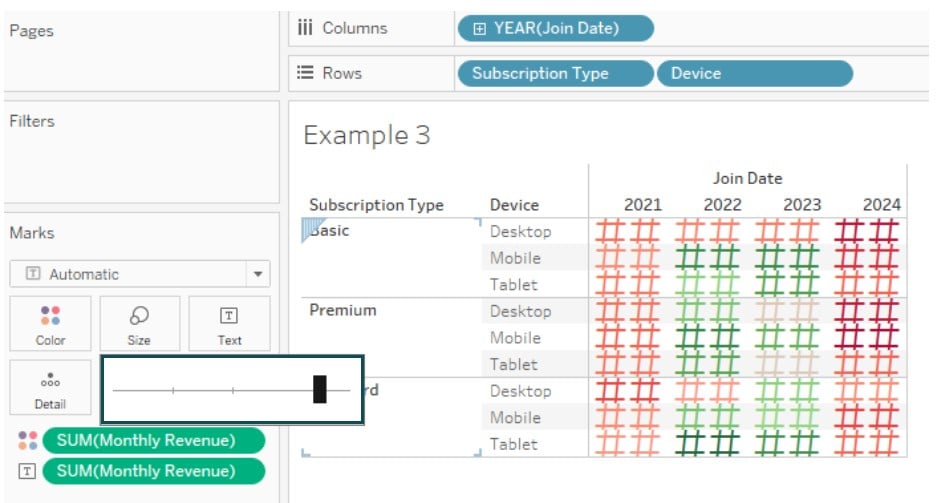Screen dimensions: 937x503
Task: Click the Columns shelf icon
Action: click(305, 27)
